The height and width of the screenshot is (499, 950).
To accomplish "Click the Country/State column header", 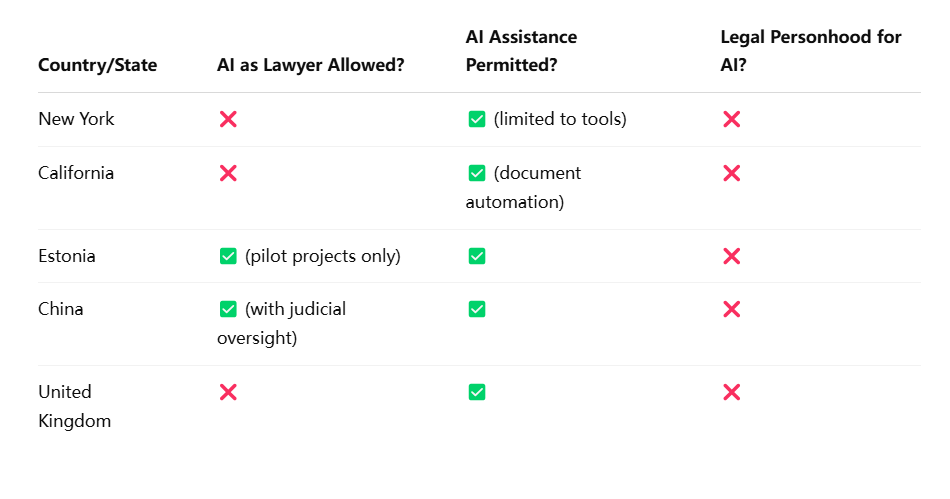I will click(x=98, y=65).
